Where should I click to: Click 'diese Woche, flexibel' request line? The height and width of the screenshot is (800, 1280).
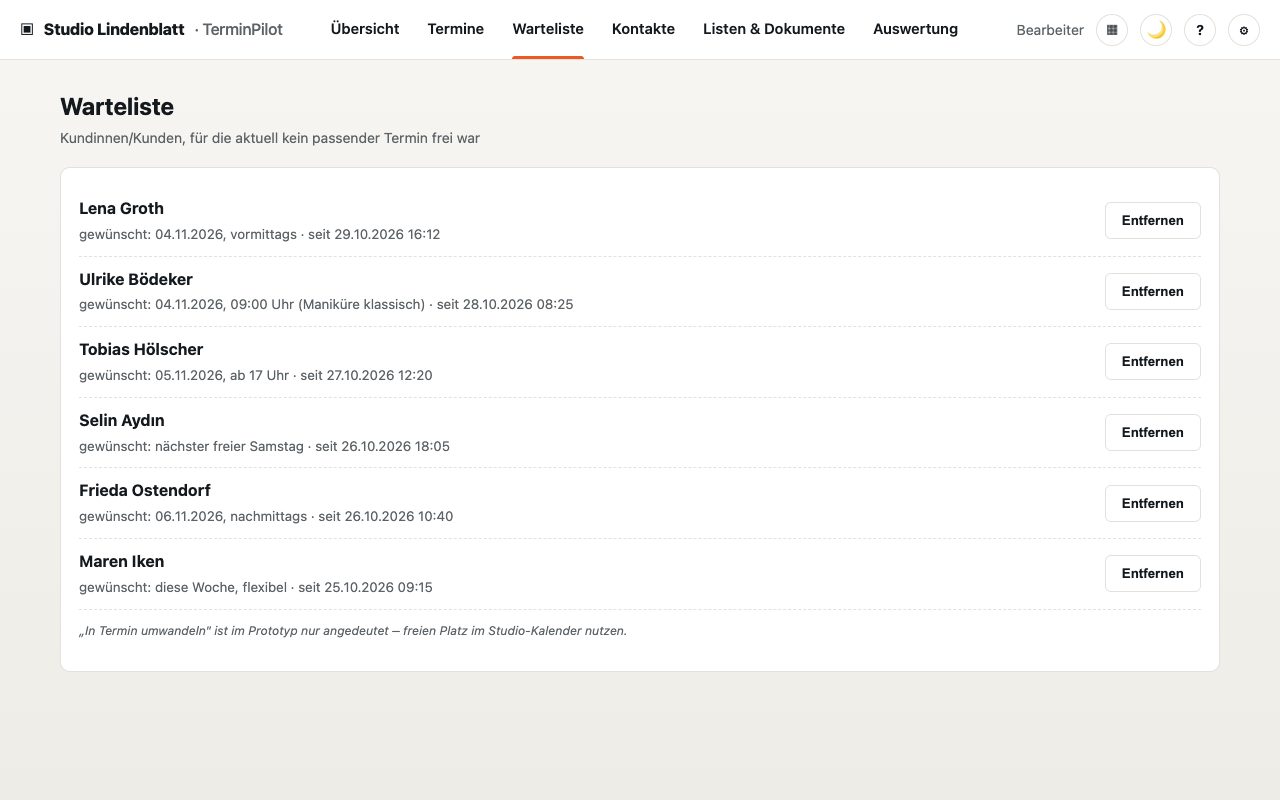click(256, 587)
